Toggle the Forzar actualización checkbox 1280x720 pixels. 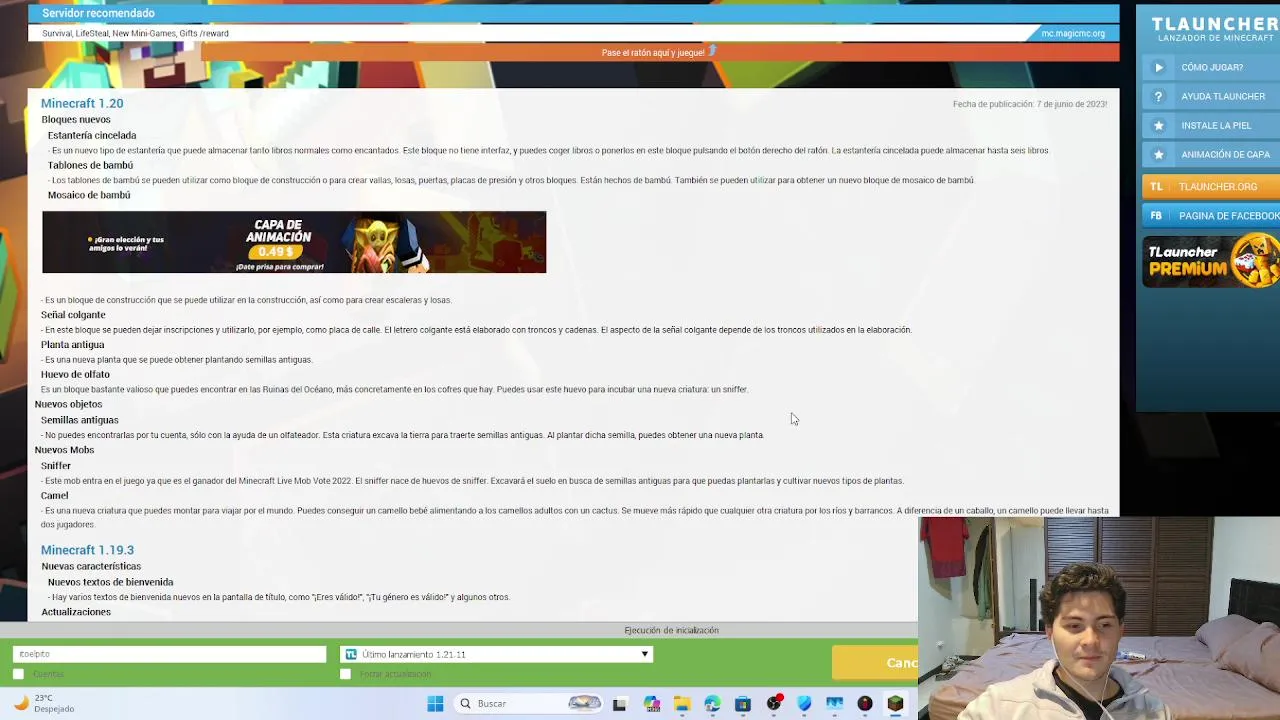tap(345, 674)
